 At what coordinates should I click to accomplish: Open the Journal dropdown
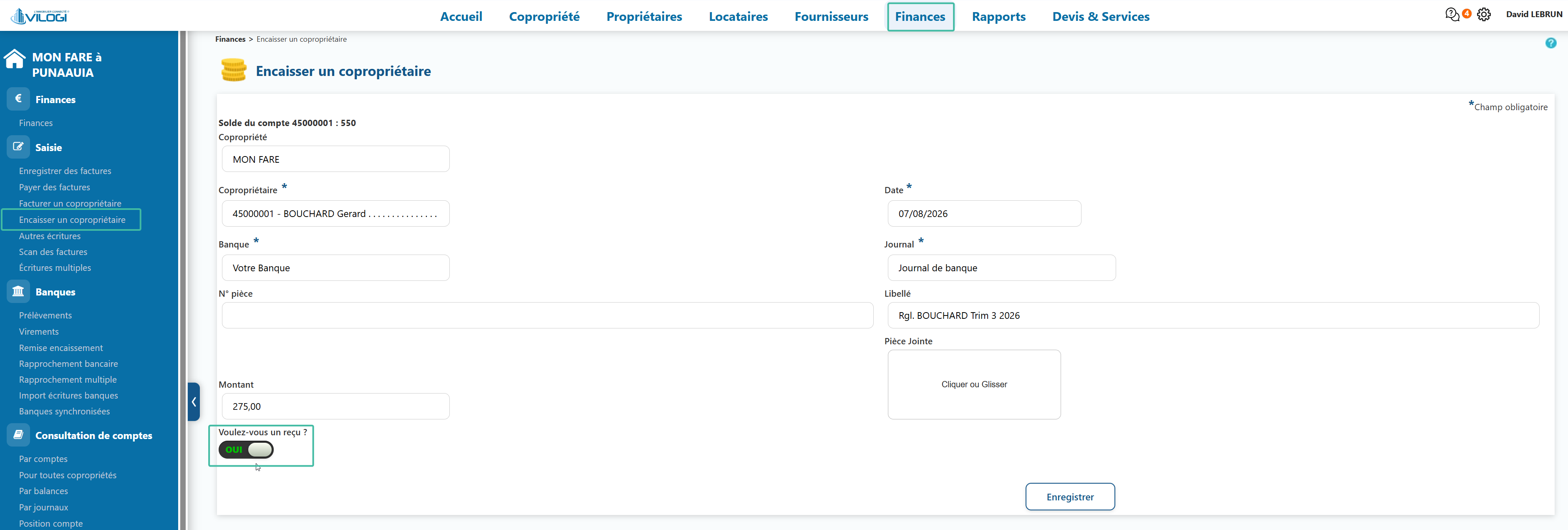pos(1001,268)
